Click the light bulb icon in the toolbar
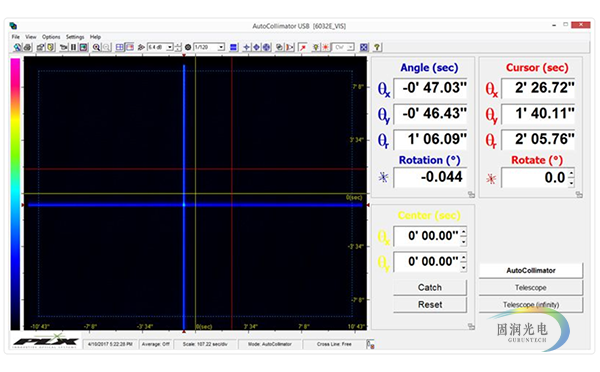 click(316, 47)
